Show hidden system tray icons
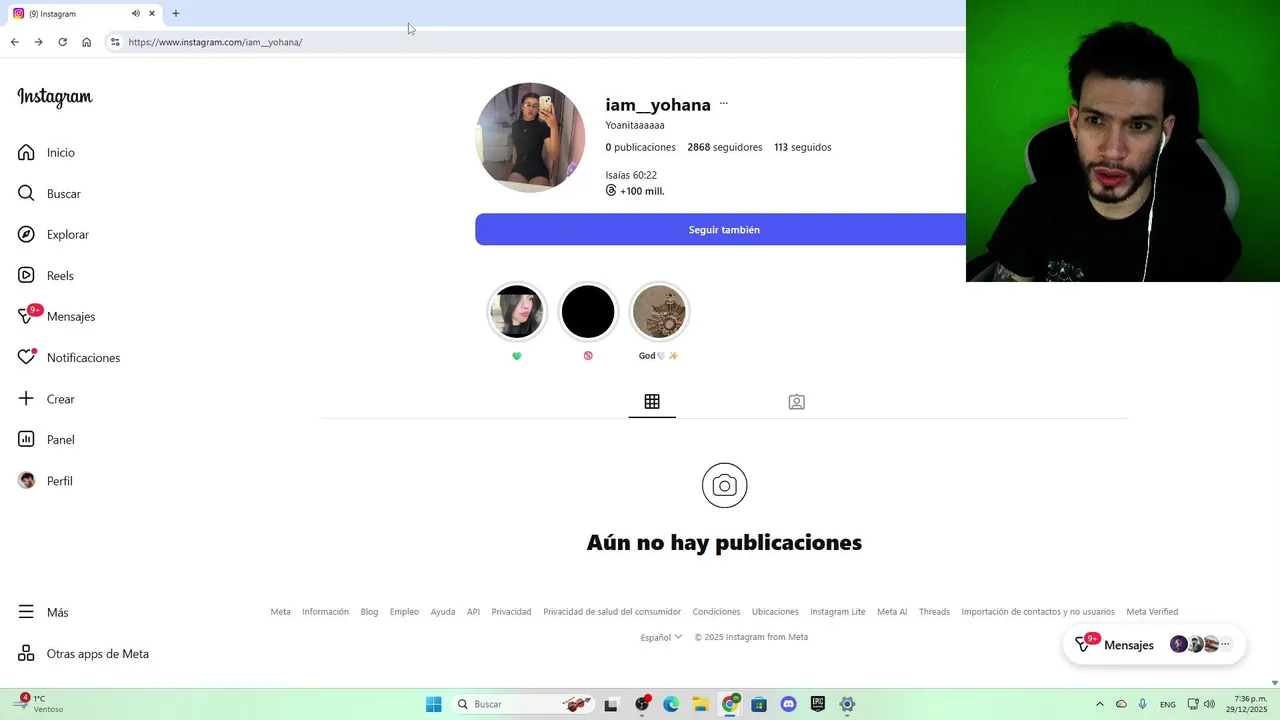The width and height of the screenshot is (1280, 720). 1100,704
